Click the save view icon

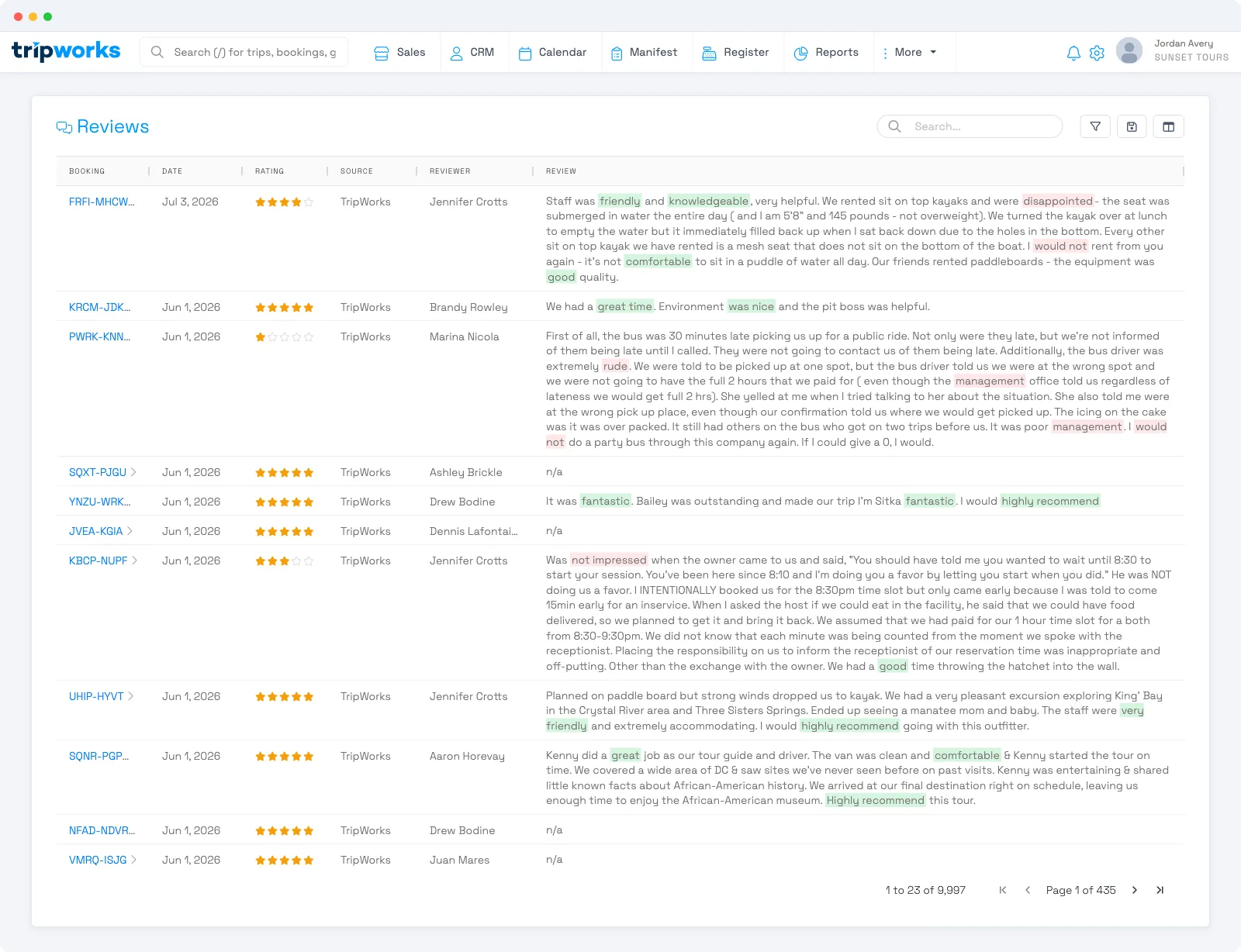[x=1132, y=126]
